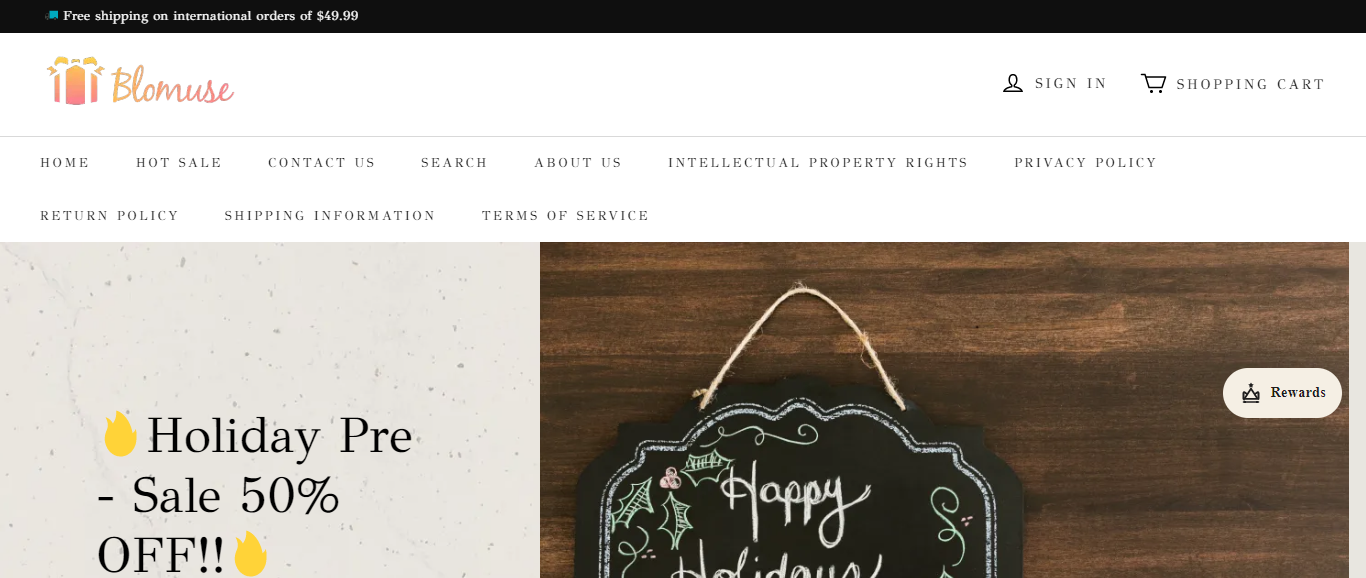Select Contact Us in navigation
1366x578 pixels.
click(x=322, y=163)
